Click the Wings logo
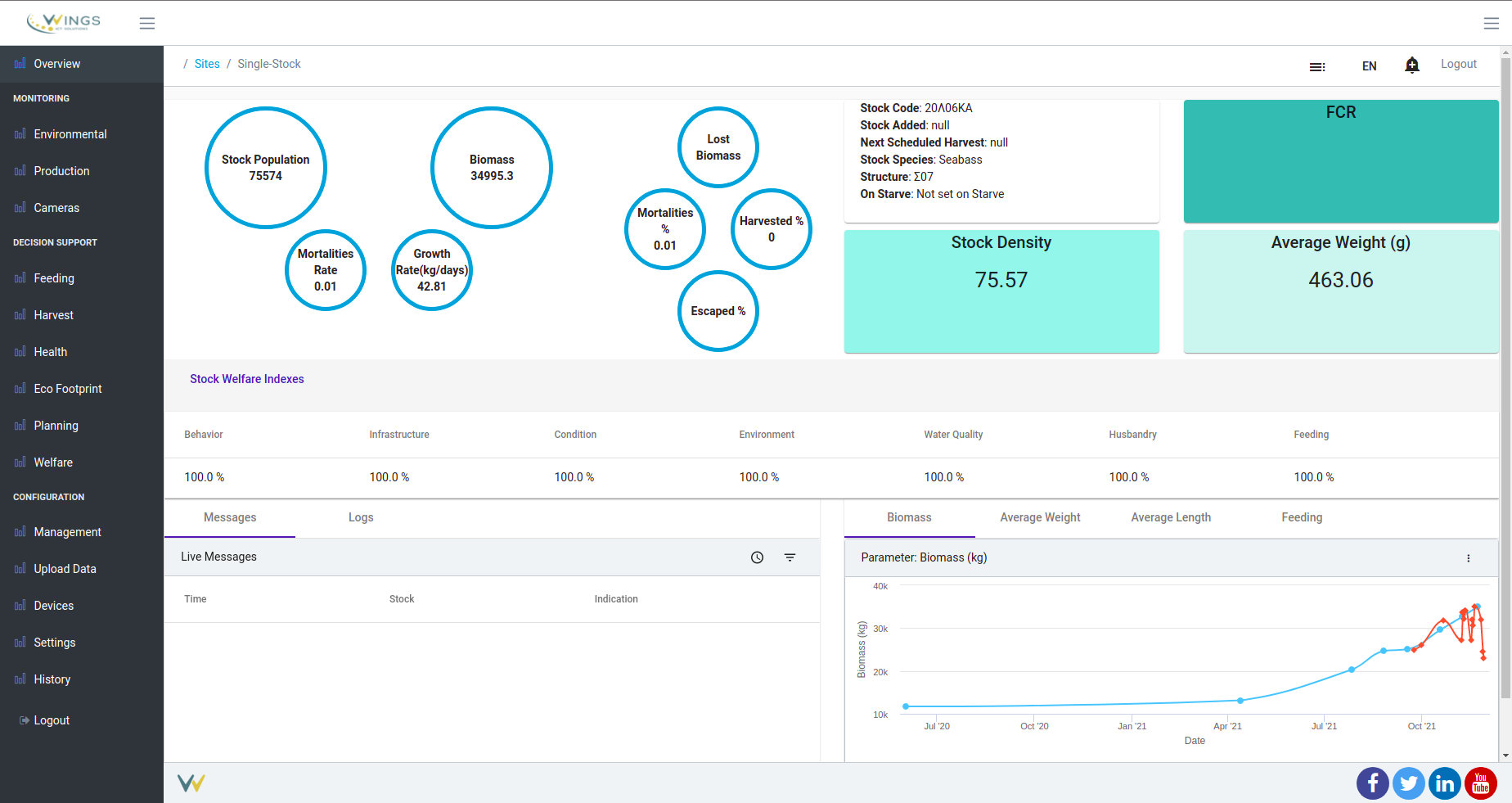This screenshot has height=803, width=1512. (x=64, y=22)
